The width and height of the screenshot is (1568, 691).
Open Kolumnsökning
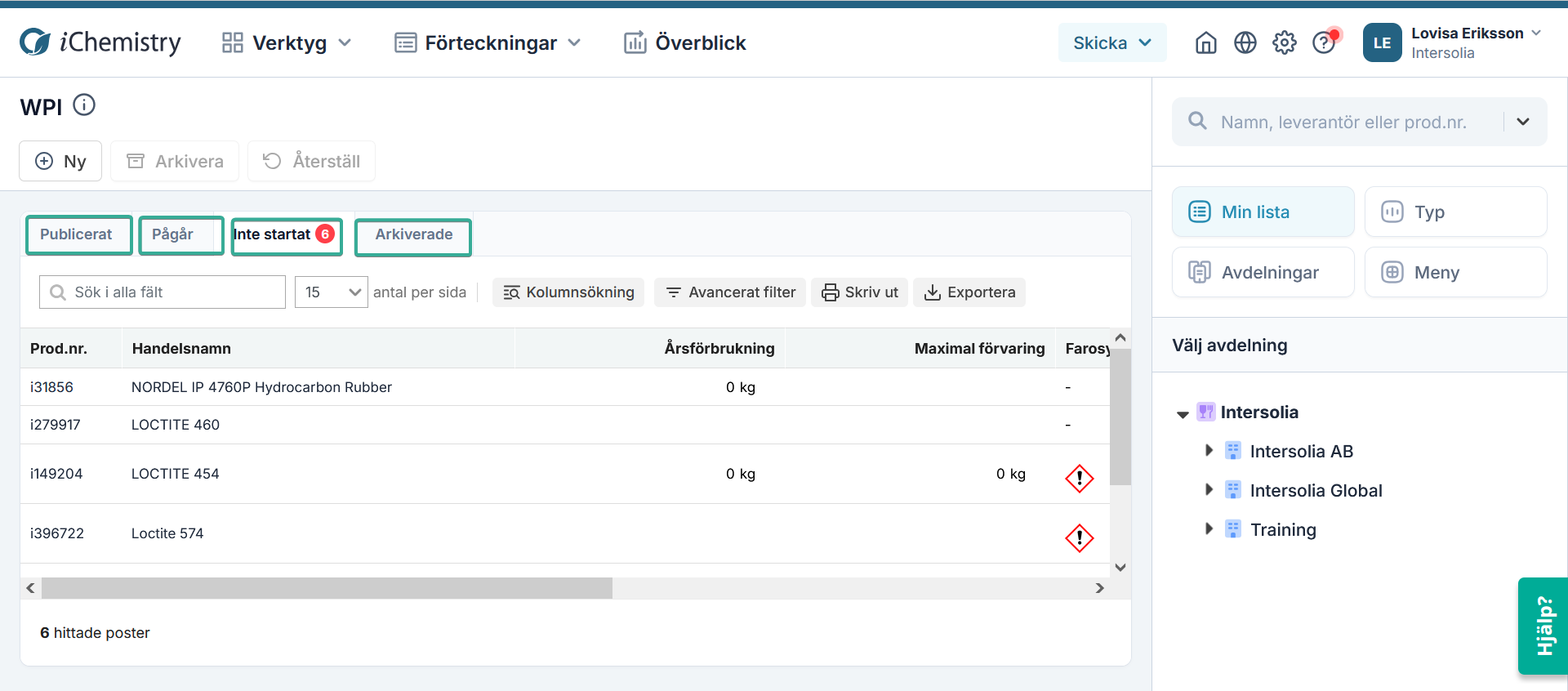point(568,292)
